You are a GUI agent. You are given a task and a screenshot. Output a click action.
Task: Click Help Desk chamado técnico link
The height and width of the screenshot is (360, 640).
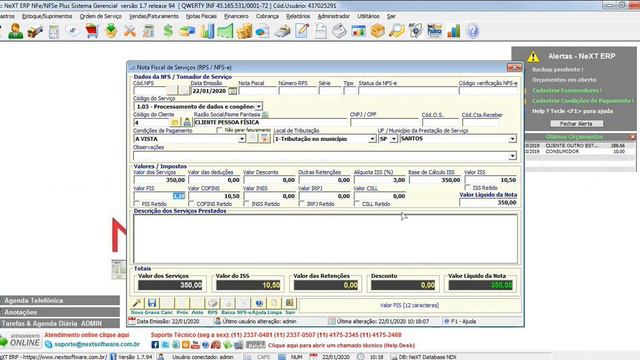(341, 345)
